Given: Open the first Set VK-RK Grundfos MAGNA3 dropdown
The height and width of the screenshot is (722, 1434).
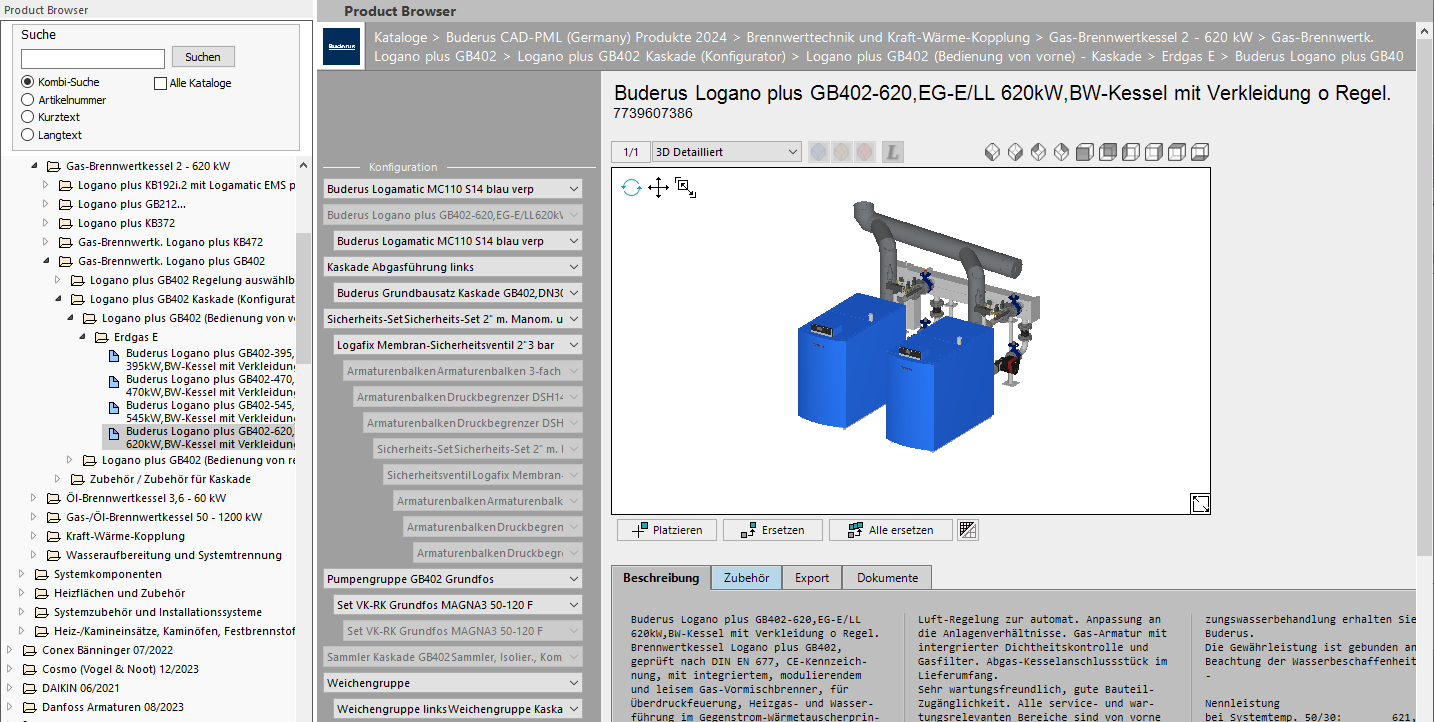Looking at the screenshot, I should 458,605.
